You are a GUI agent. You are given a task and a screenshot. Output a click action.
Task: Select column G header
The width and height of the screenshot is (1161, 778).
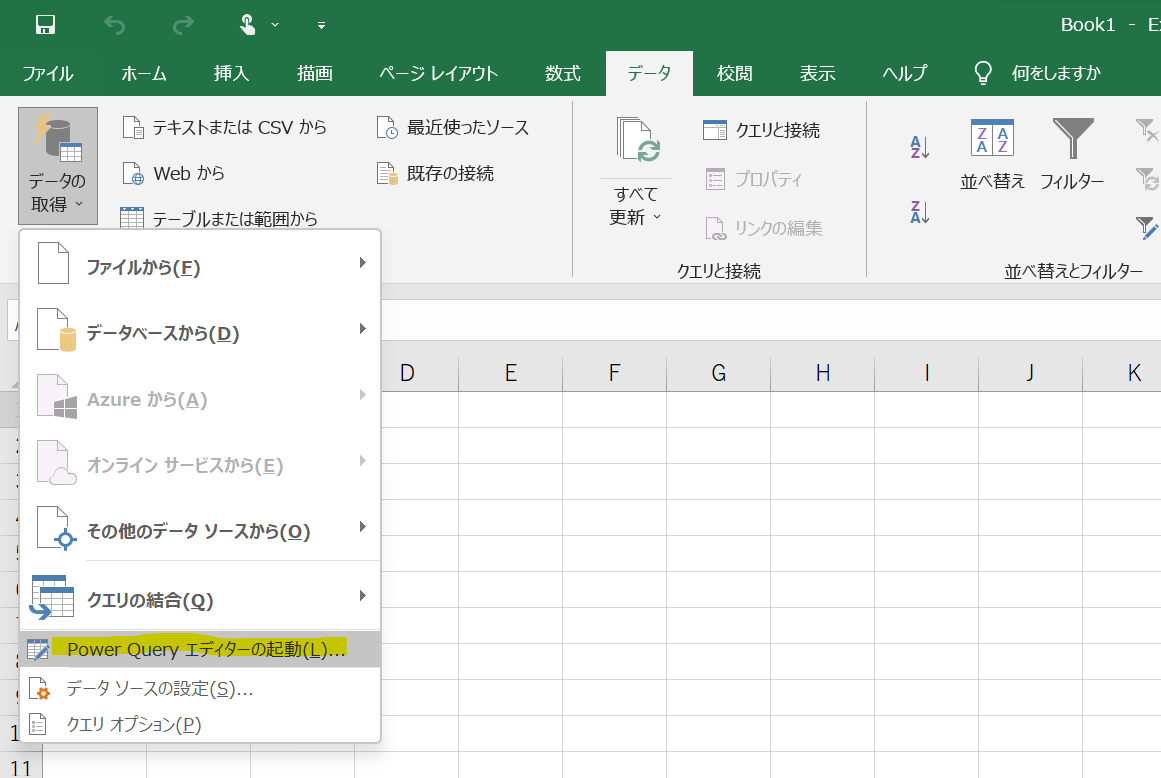click(718, 372)
